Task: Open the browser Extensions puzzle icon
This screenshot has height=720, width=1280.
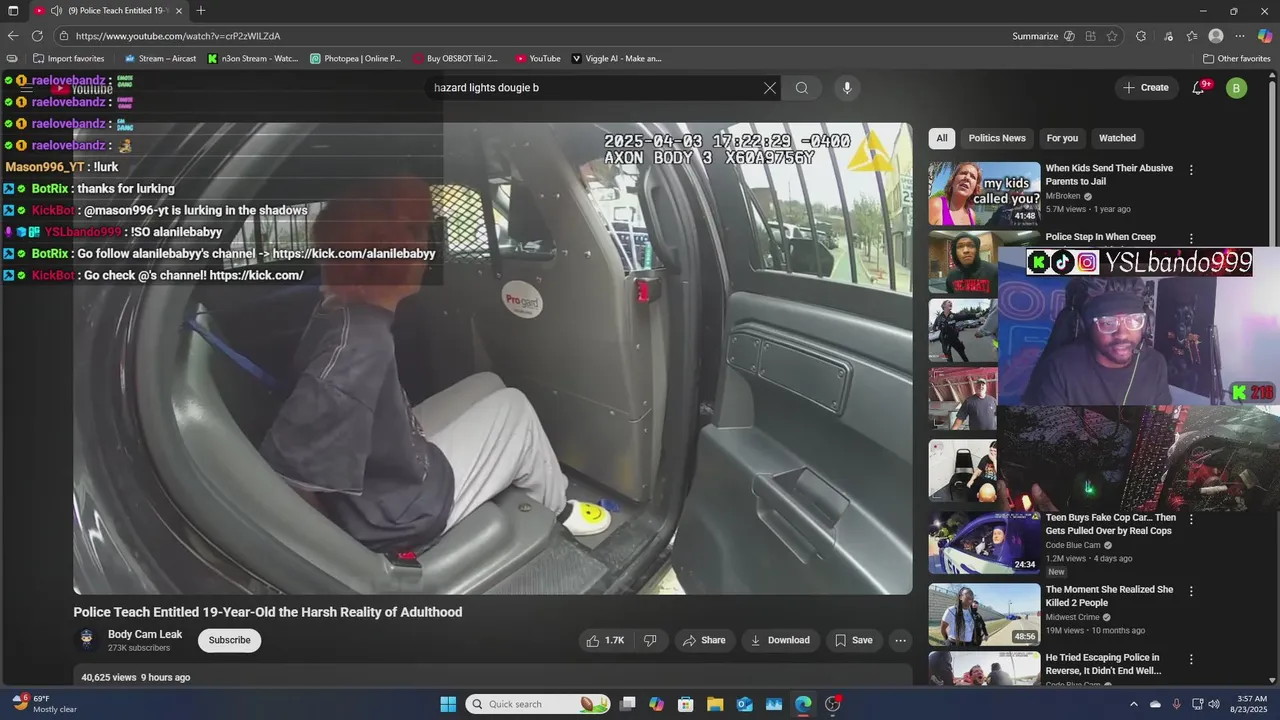Action: (1141, 36)
